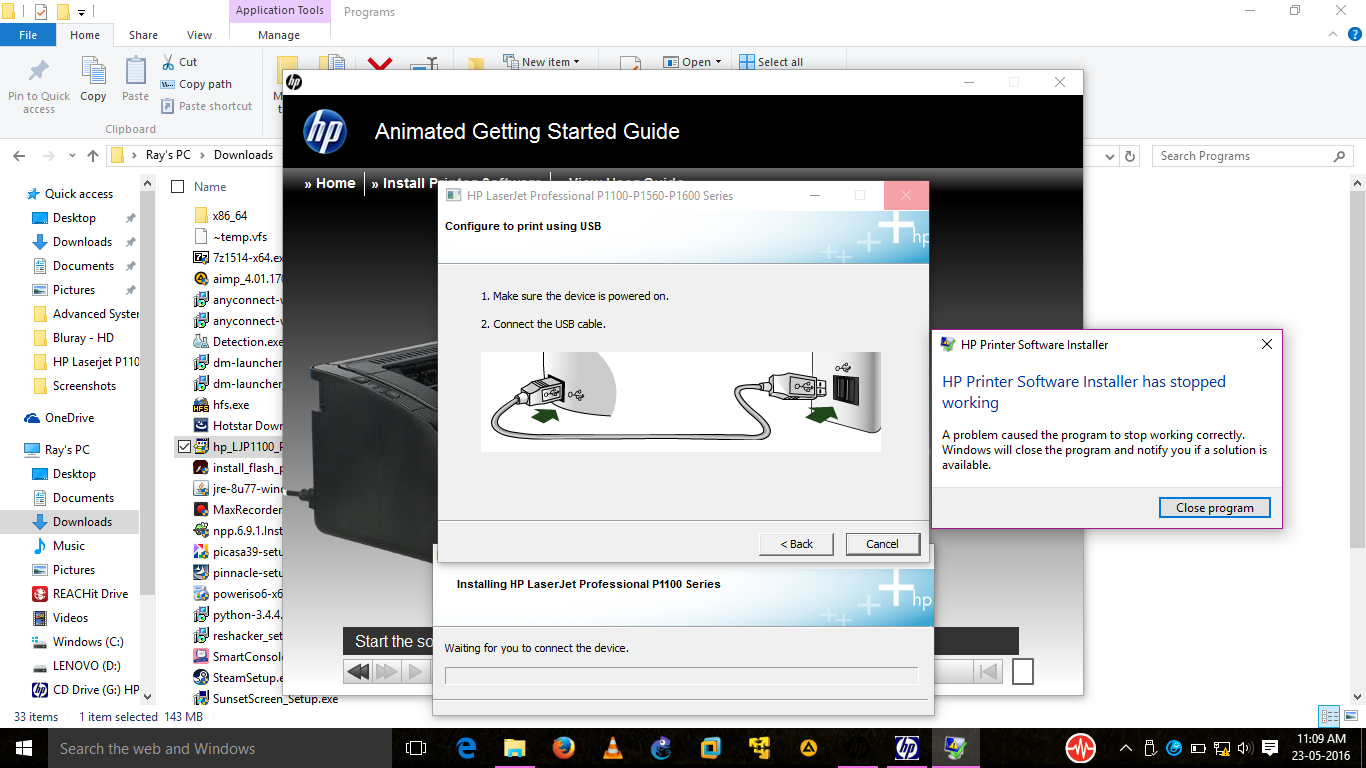Switch to the Share ribbon tab
1366x768 pixels.
point(143,35)
